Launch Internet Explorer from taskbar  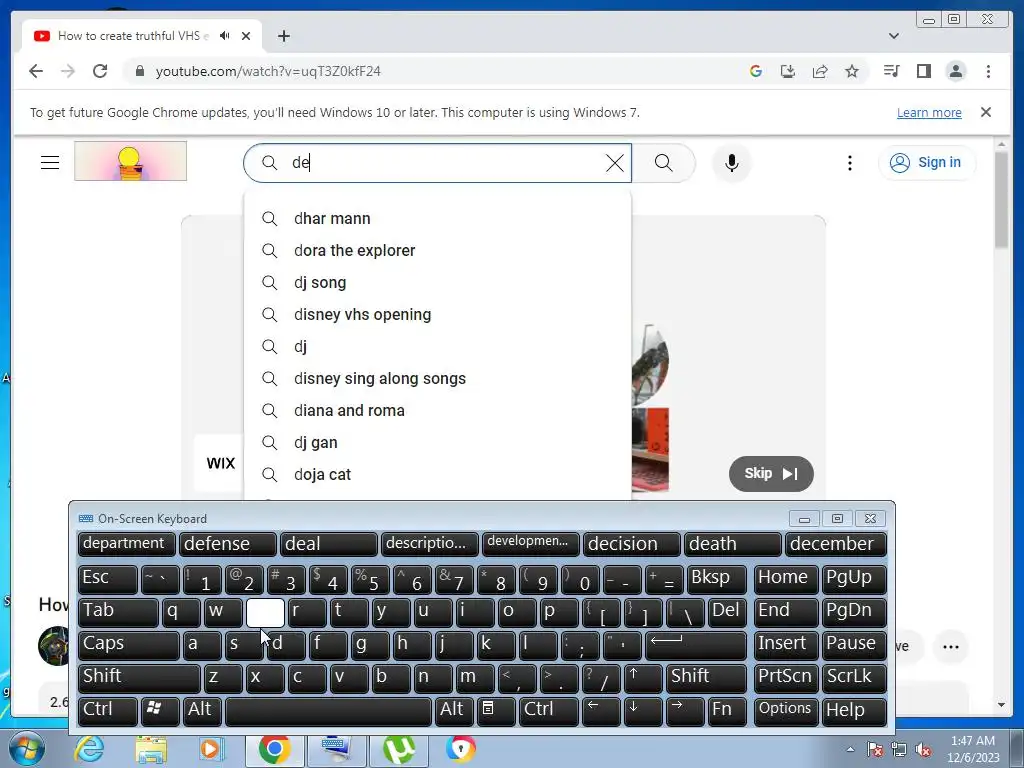point(89,749)
